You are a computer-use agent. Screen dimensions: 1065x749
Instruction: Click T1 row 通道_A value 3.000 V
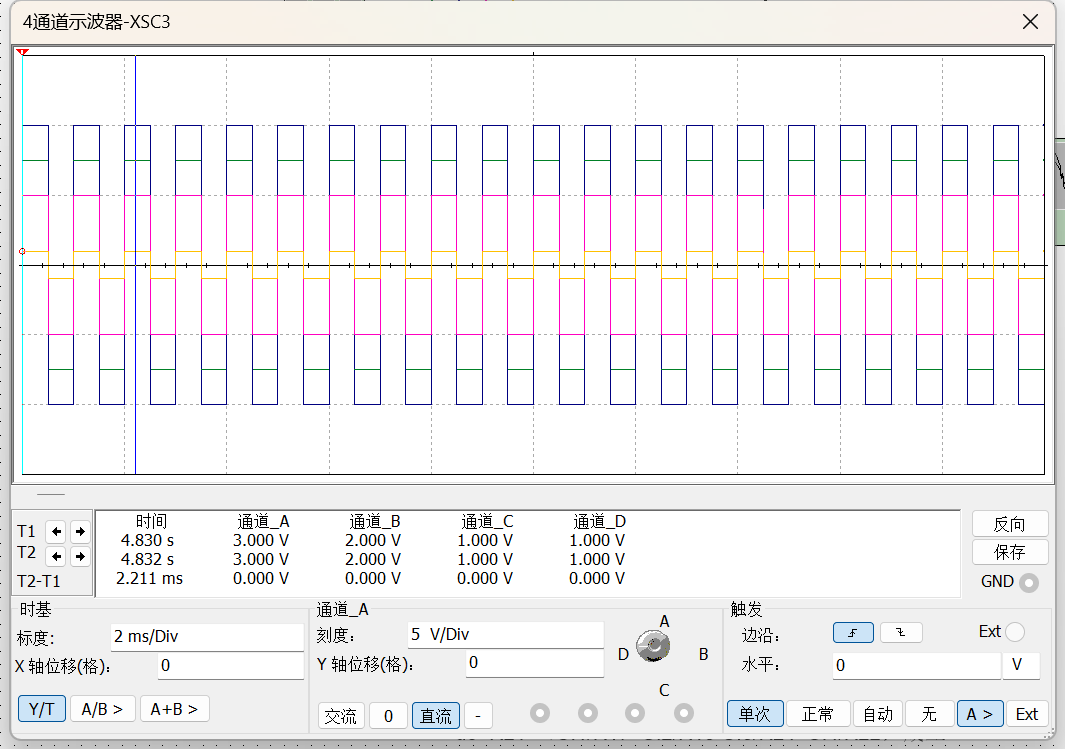click(261, 541)
